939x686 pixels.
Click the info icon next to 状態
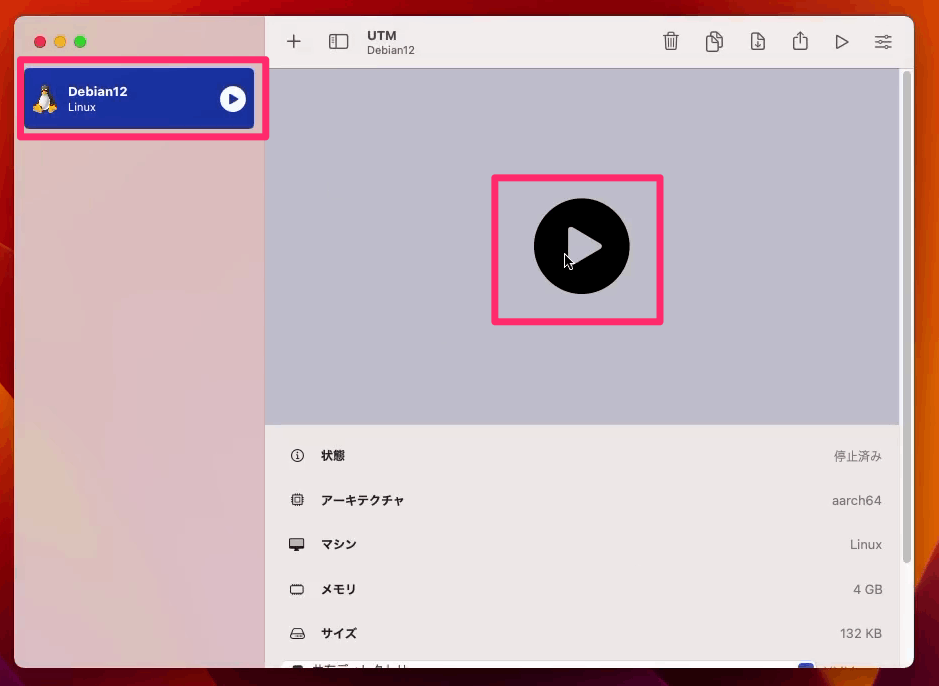297,456
